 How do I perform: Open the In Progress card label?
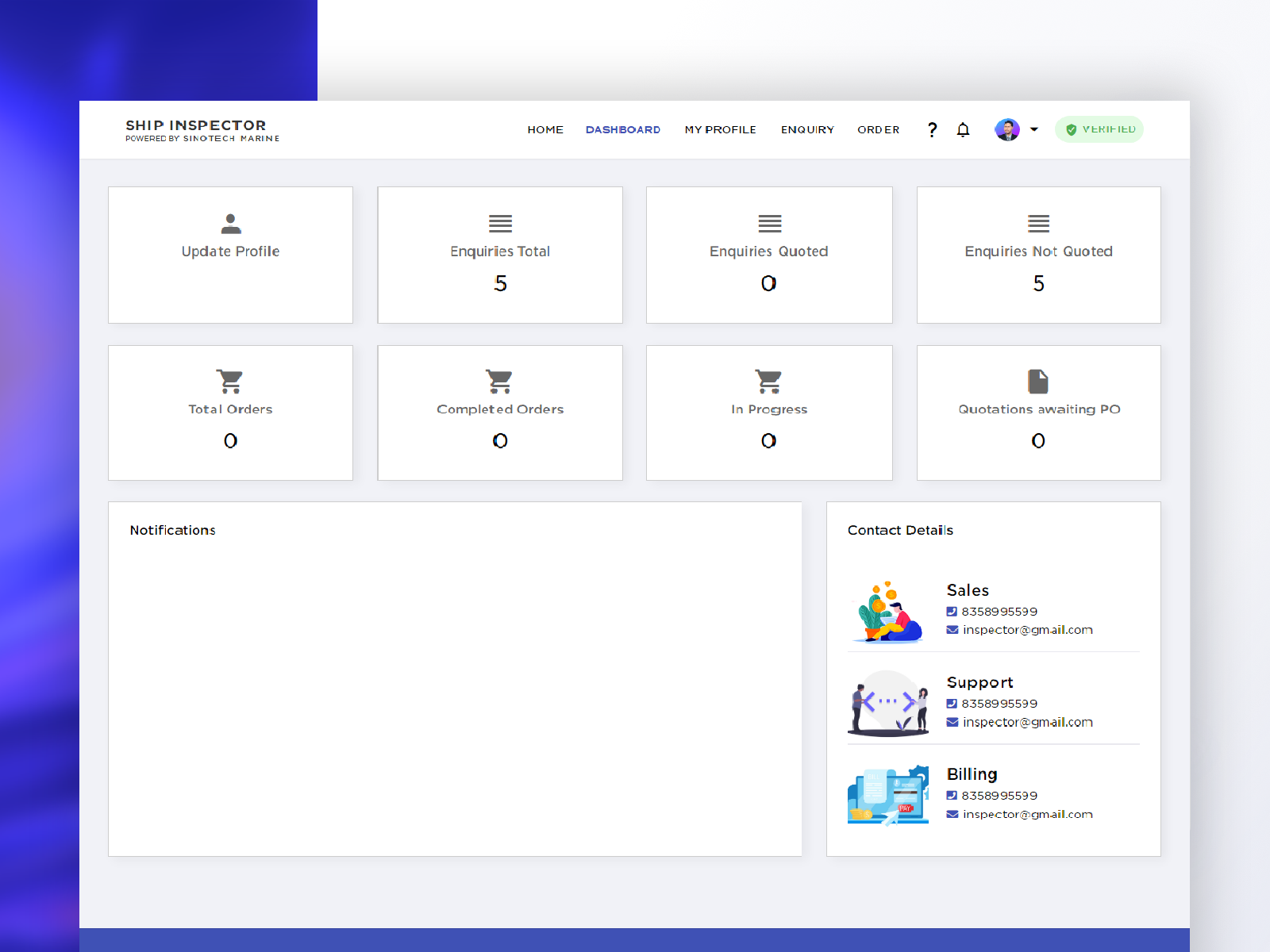[x=769, y=409]
